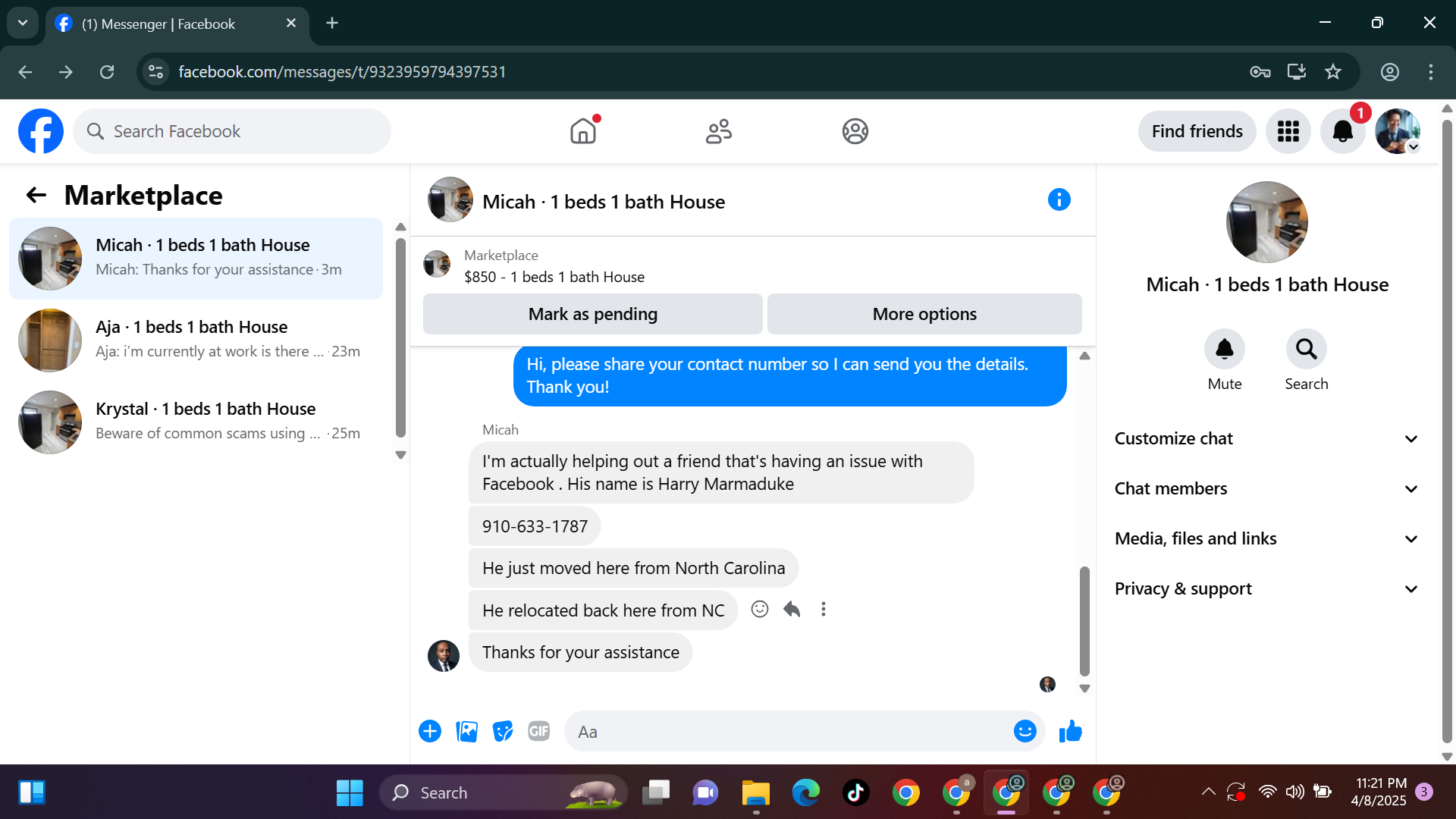React to 'He relocated back' message
The image size is (1456, 819).
[759, 609]
